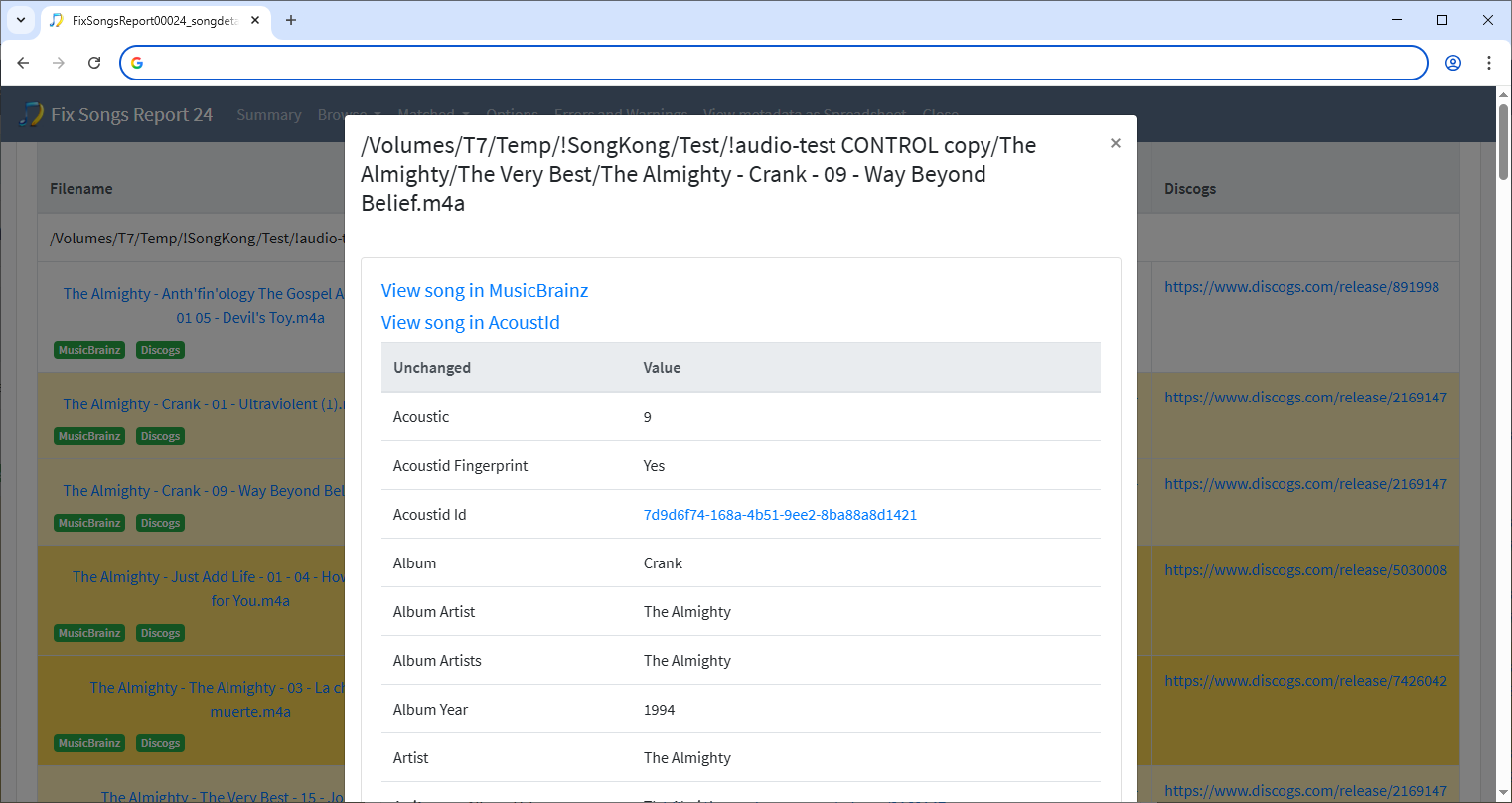This screenshot has width=1512, height=803.
Task: Open View song in AcoustId link
Action: point(471,323)
